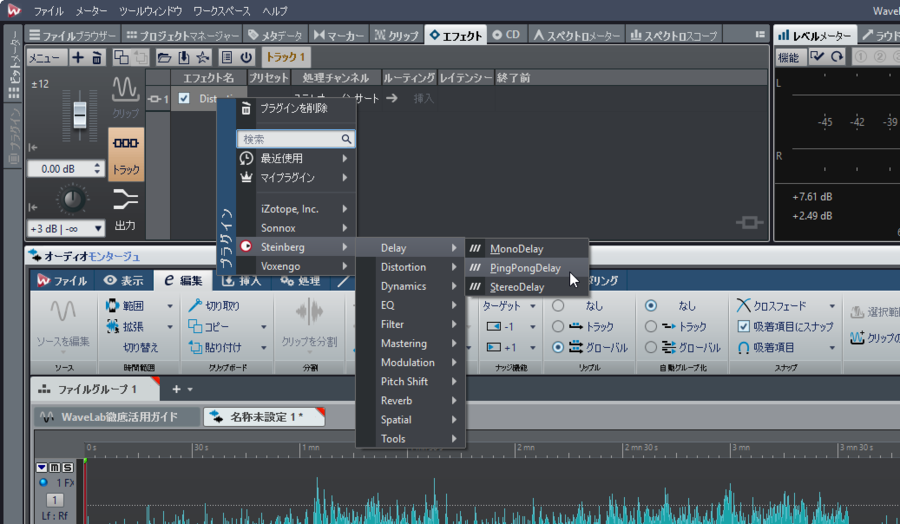
Task: Click the plug-in list document icon
Action: pyautogui.click(x=227, y=57)
